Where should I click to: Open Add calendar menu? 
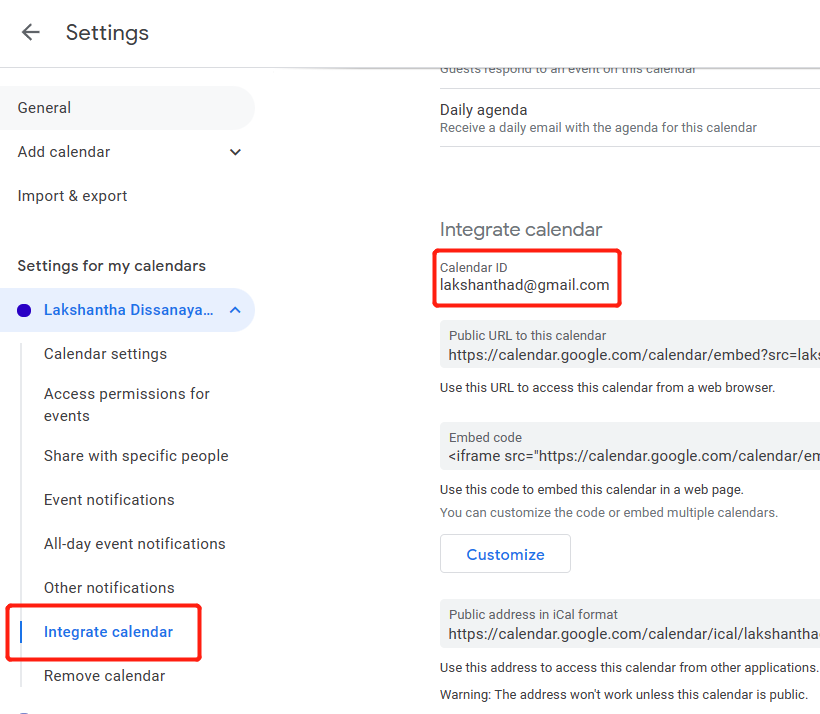[x=64, y=152]
